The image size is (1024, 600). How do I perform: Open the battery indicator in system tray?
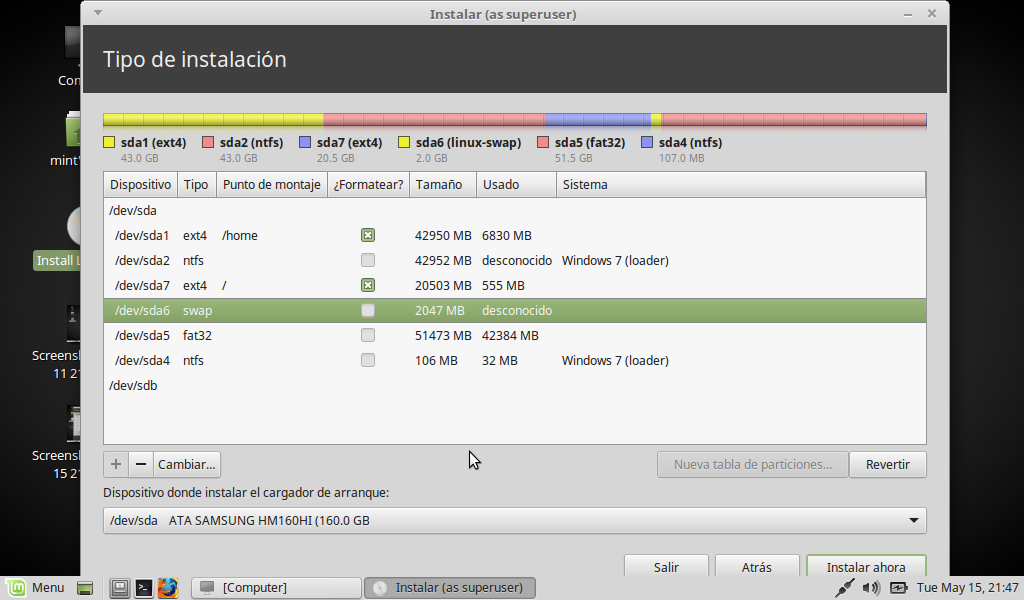tap(898, 588)
